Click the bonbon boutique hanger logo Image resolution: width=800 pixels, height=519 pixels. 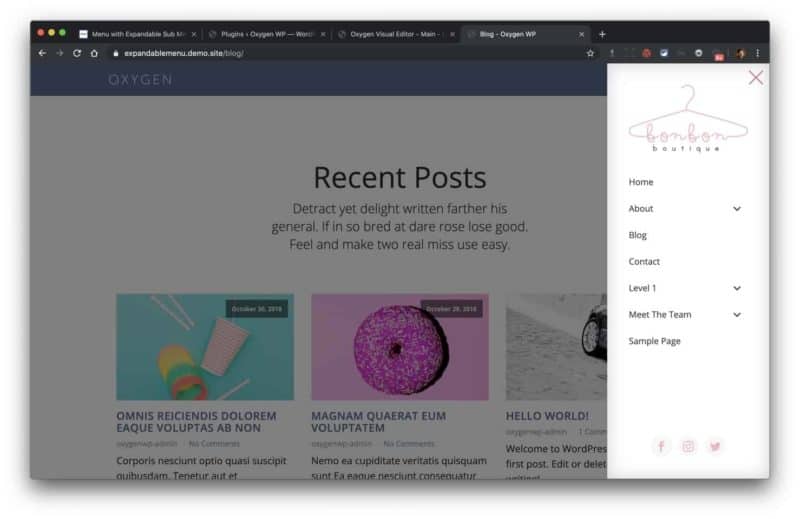click(688, 118)
